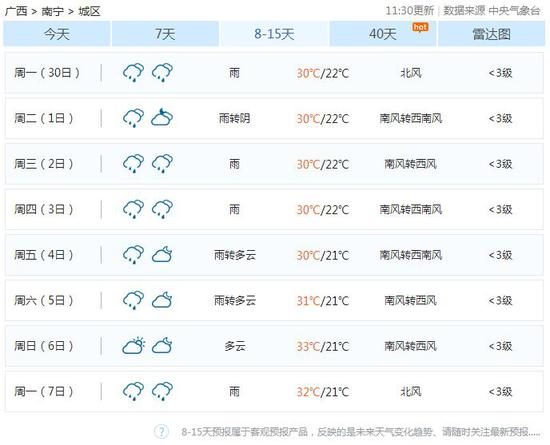
Task: Select the 周一（7日） date label
Action: coord(44,391)
